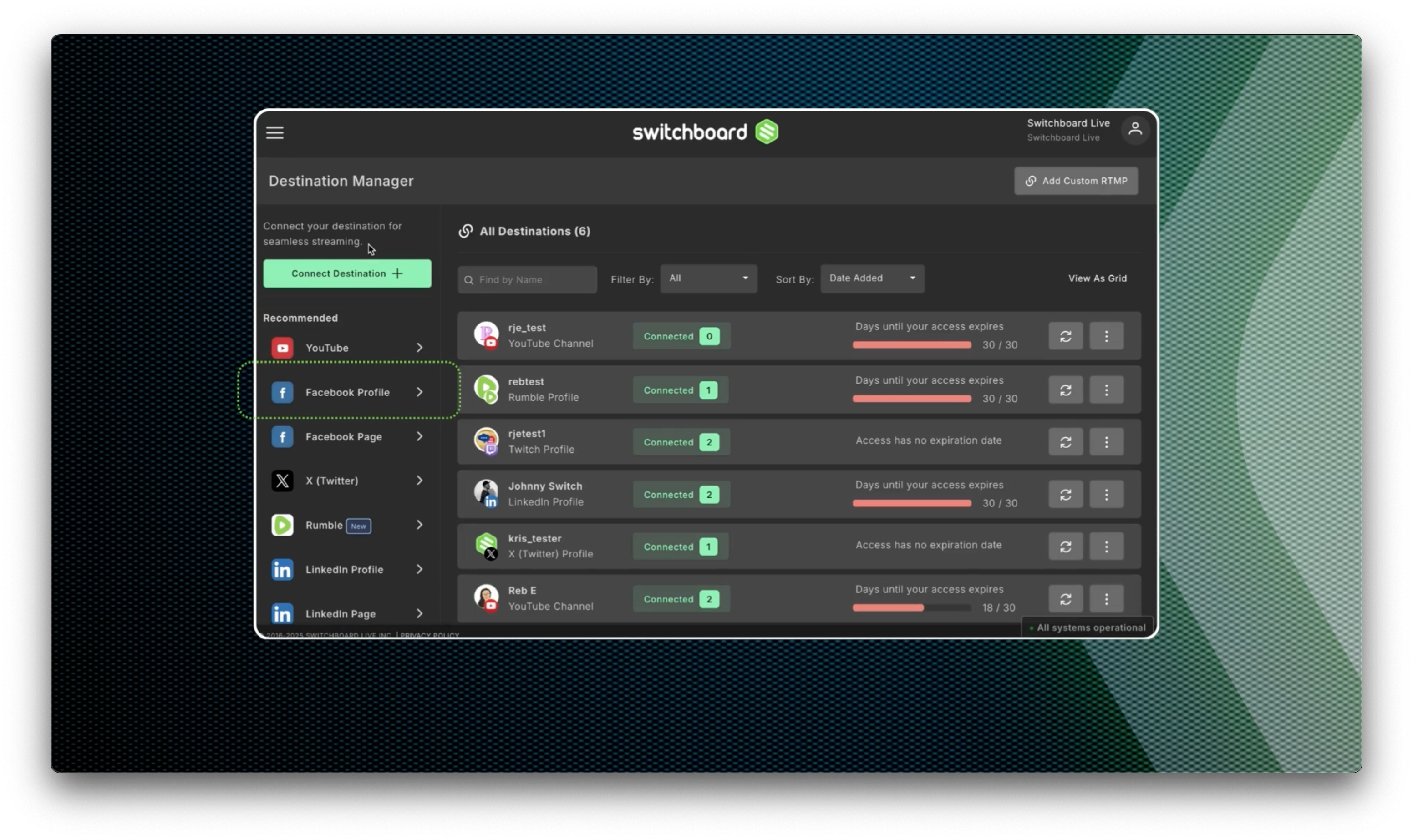Open the Filter By dropdown

pyautogui.click(x=708, y=278)
